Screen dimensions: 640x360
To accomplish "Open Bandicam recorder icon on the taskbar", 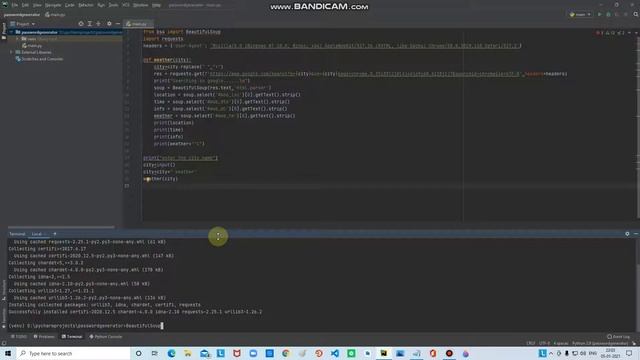I will (x=449, y=353).
